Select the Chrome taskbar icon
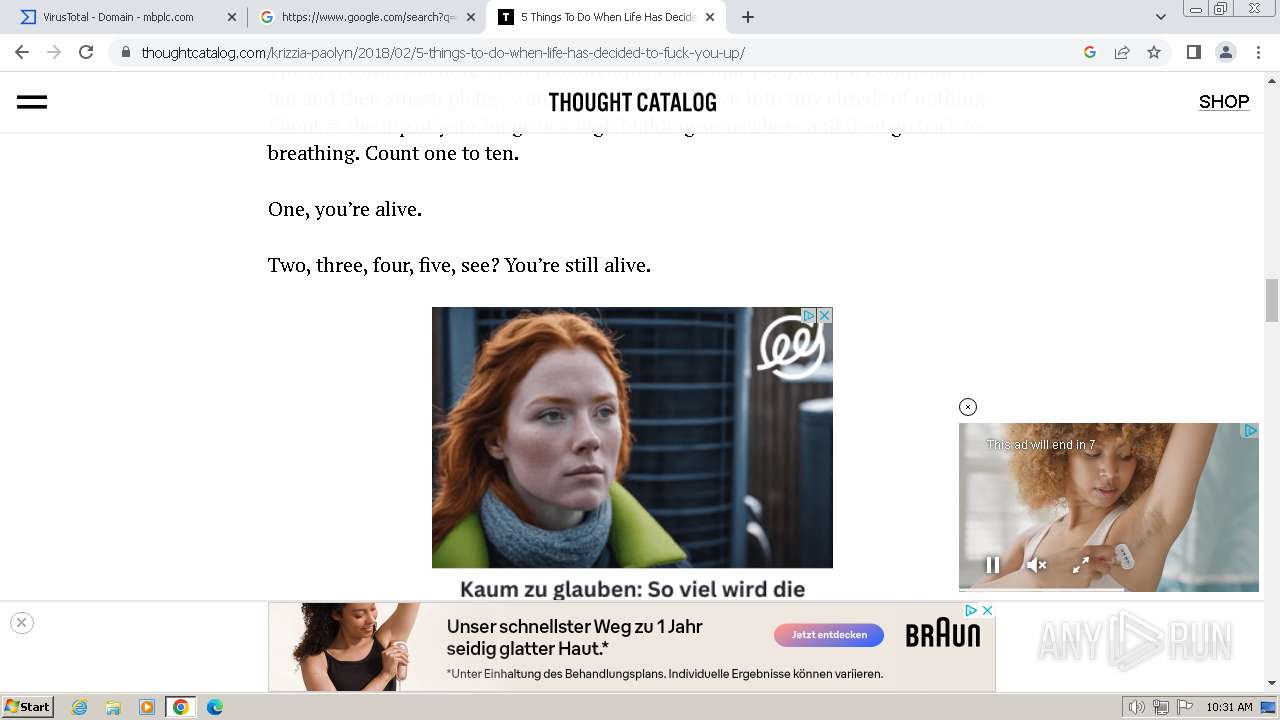1280x720 pixels. point(181,707)
